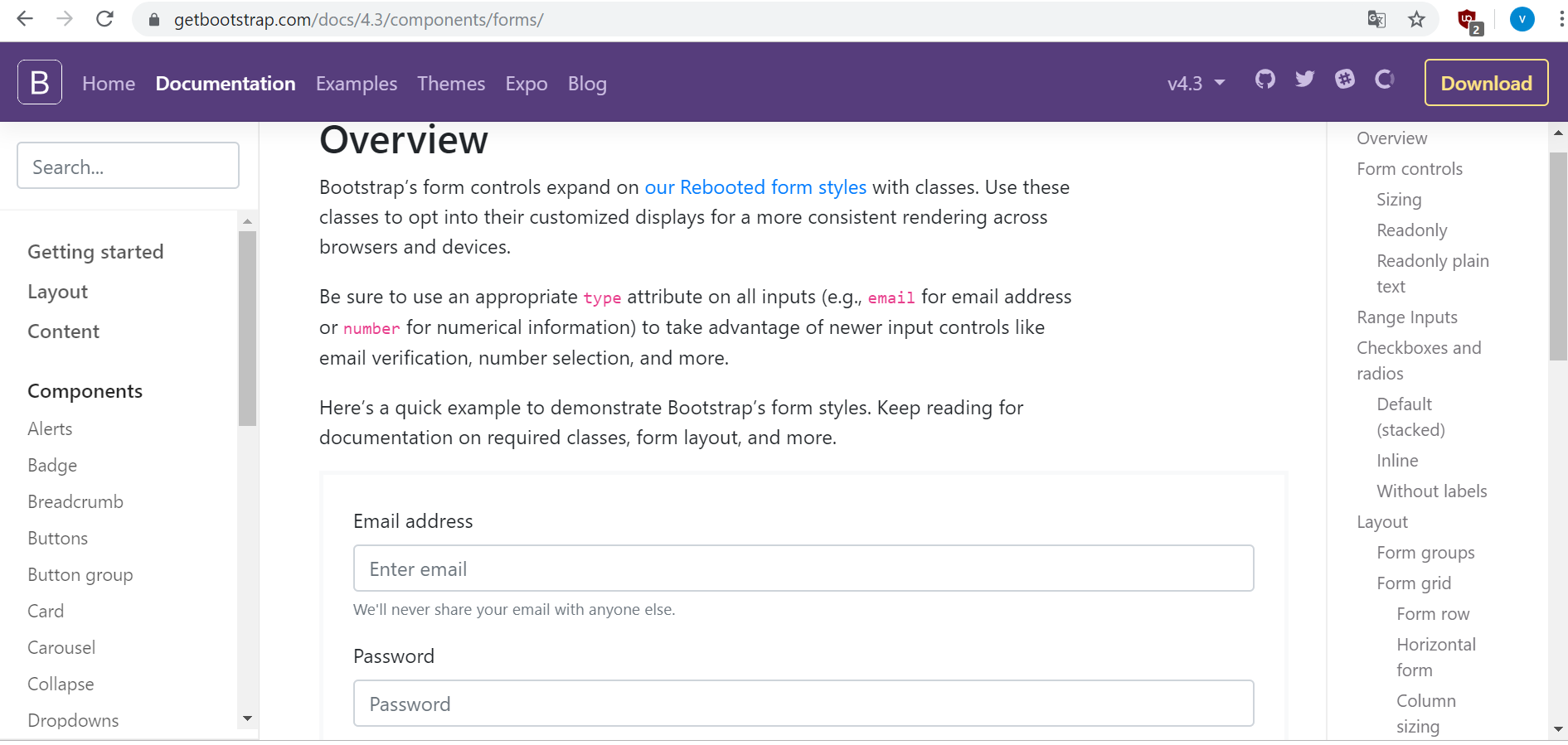Click the browser address bar URL
Image resolution: width=1568 pixels, height=745 pixels.
[x=358, y=20]
